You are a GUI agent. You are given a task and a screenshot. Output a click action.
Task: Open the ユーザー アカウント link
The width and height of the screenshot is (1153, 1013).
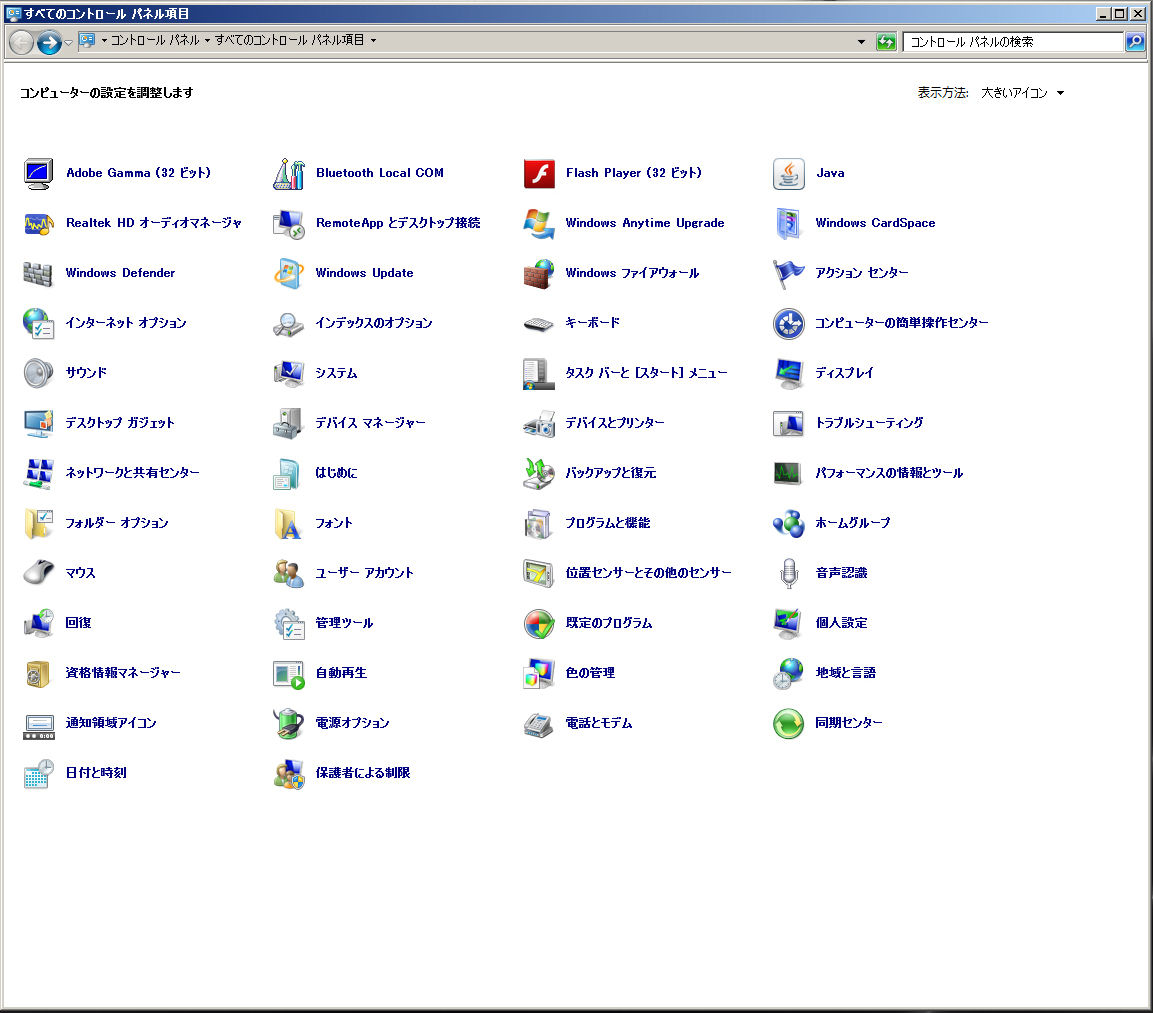(x=364, y=573)
